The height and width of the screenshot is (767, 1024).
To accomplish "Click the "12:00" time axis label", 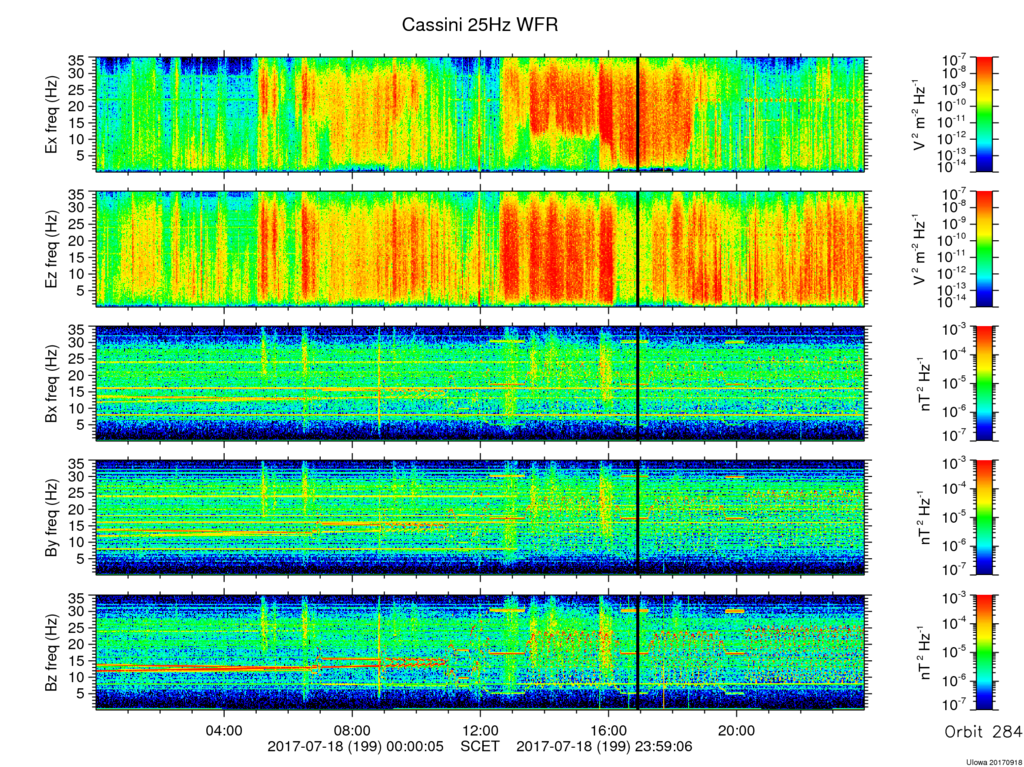I will [481, 728].
